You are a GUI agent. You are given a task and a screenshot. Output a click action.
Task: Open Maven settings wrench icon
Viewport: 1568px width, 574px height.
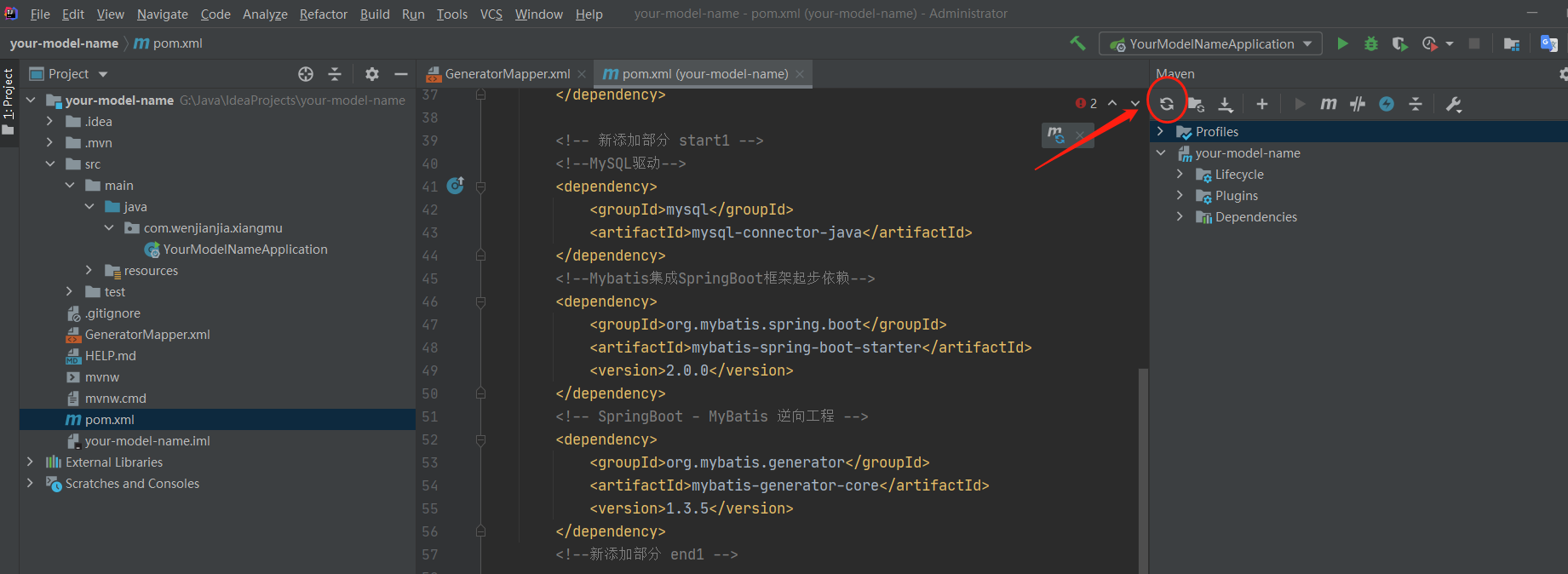coord(1454,104)
